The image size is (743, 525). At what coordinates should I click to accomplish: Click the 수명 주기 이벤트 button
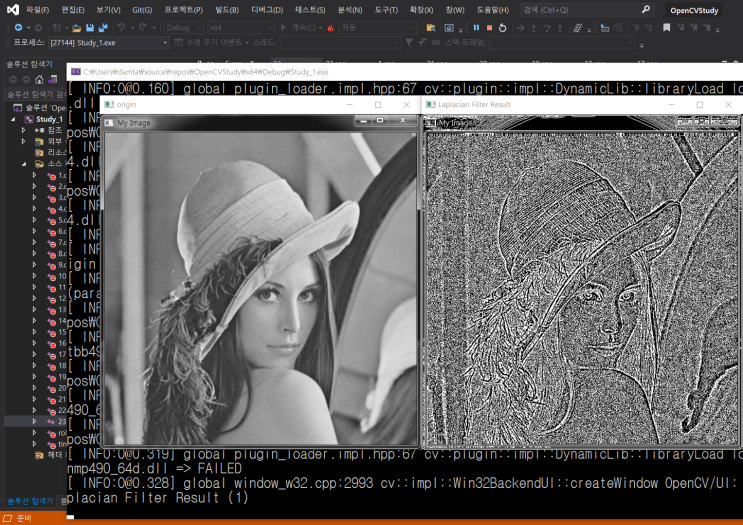coord(211,43)
